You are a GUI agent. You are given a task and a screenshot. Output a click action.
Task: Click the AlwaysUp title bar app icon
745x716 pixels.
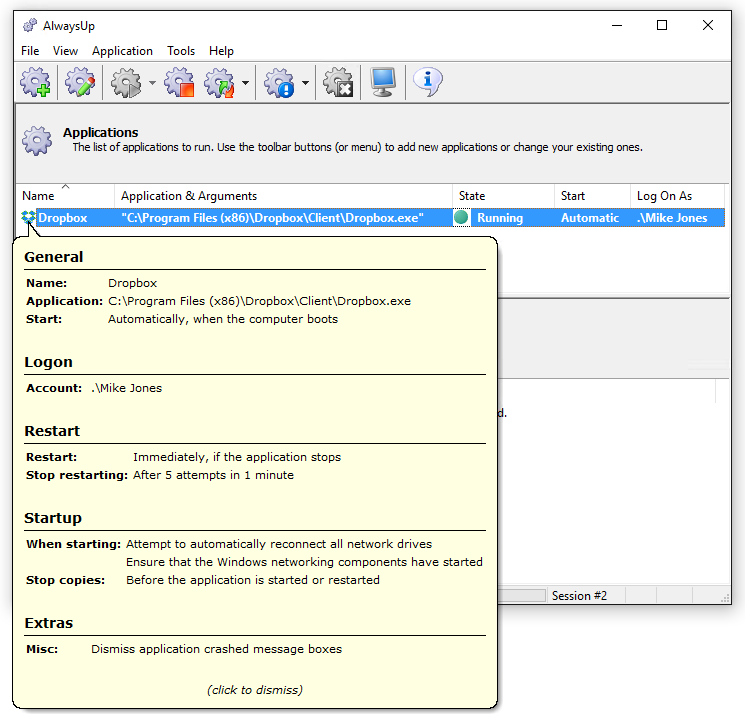tap(30, 25)
